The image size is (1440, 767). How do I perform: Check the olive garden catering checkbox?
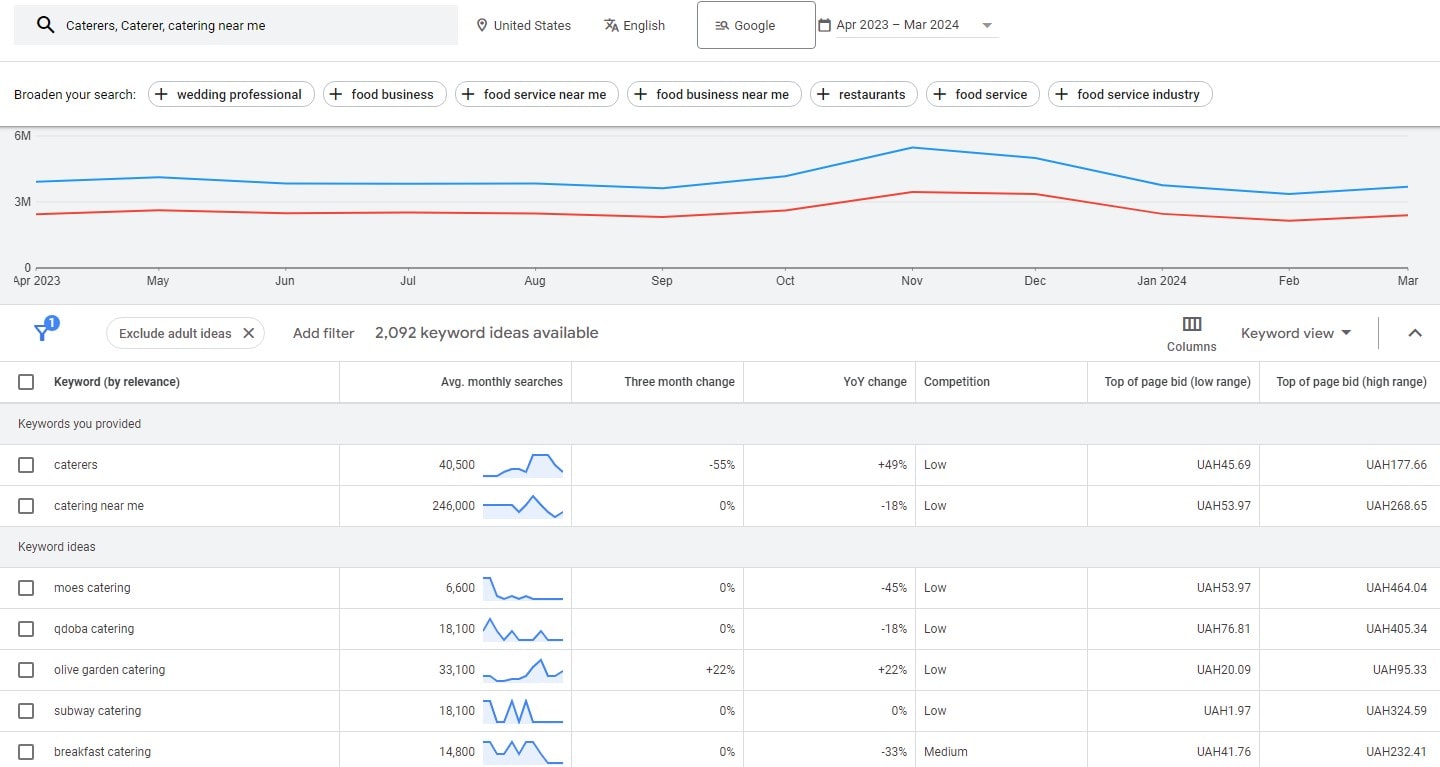pyautogui.click(x=26, y=670)
